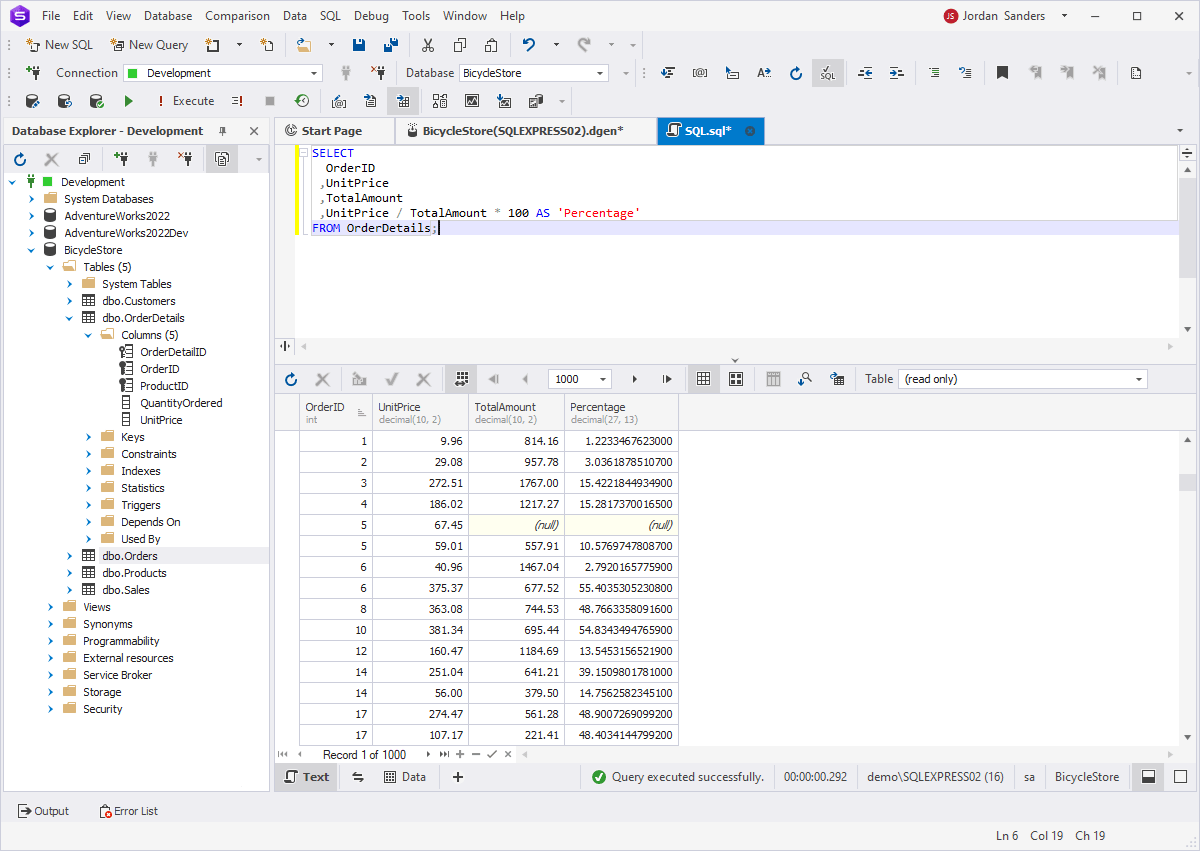Expand the AdventureWorks2022 database node
1200x851 pixels.
click(32, 216)
